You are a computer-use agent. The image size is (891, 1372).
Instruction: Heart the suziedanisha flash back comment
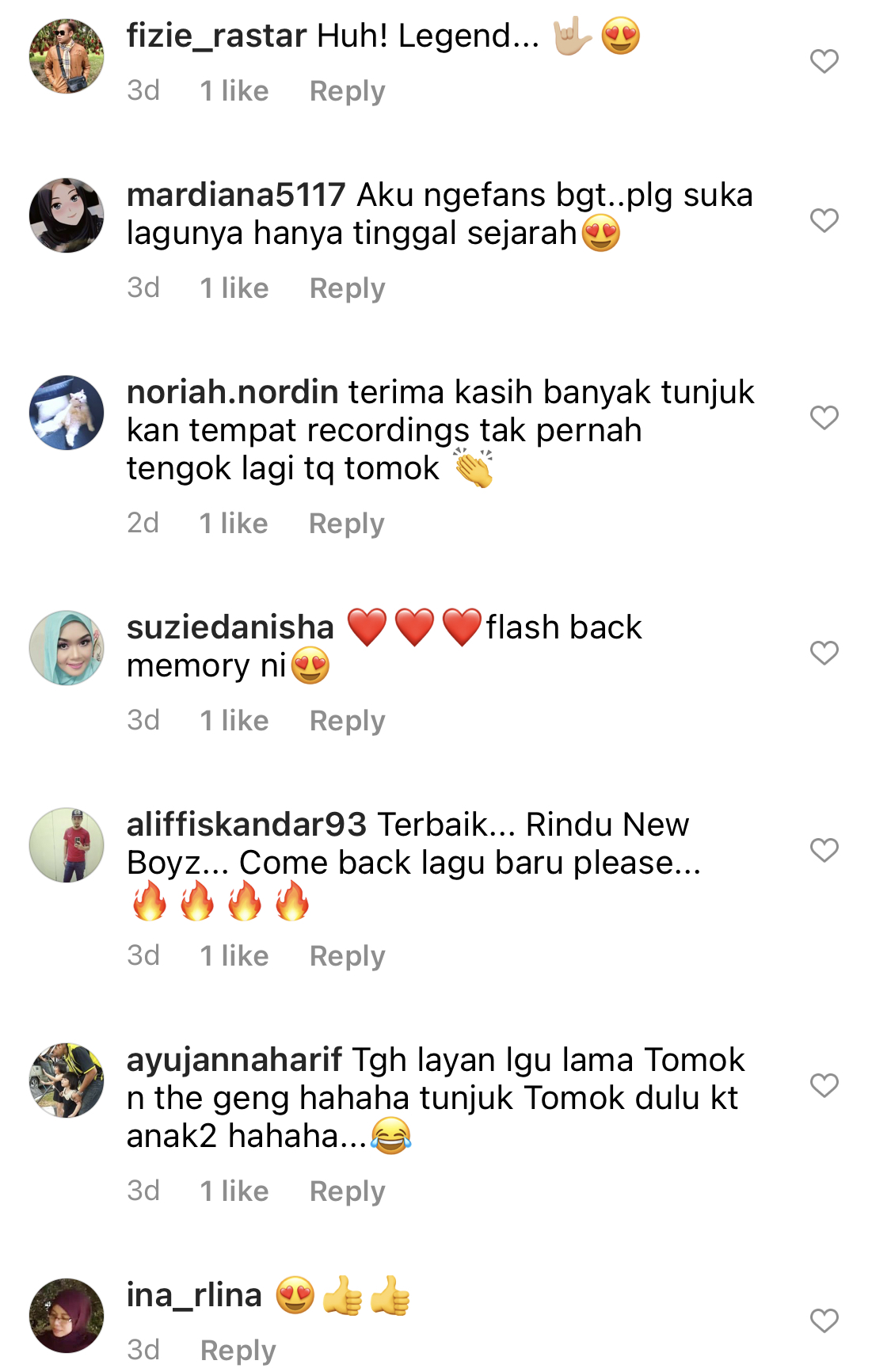click(824, 653)
